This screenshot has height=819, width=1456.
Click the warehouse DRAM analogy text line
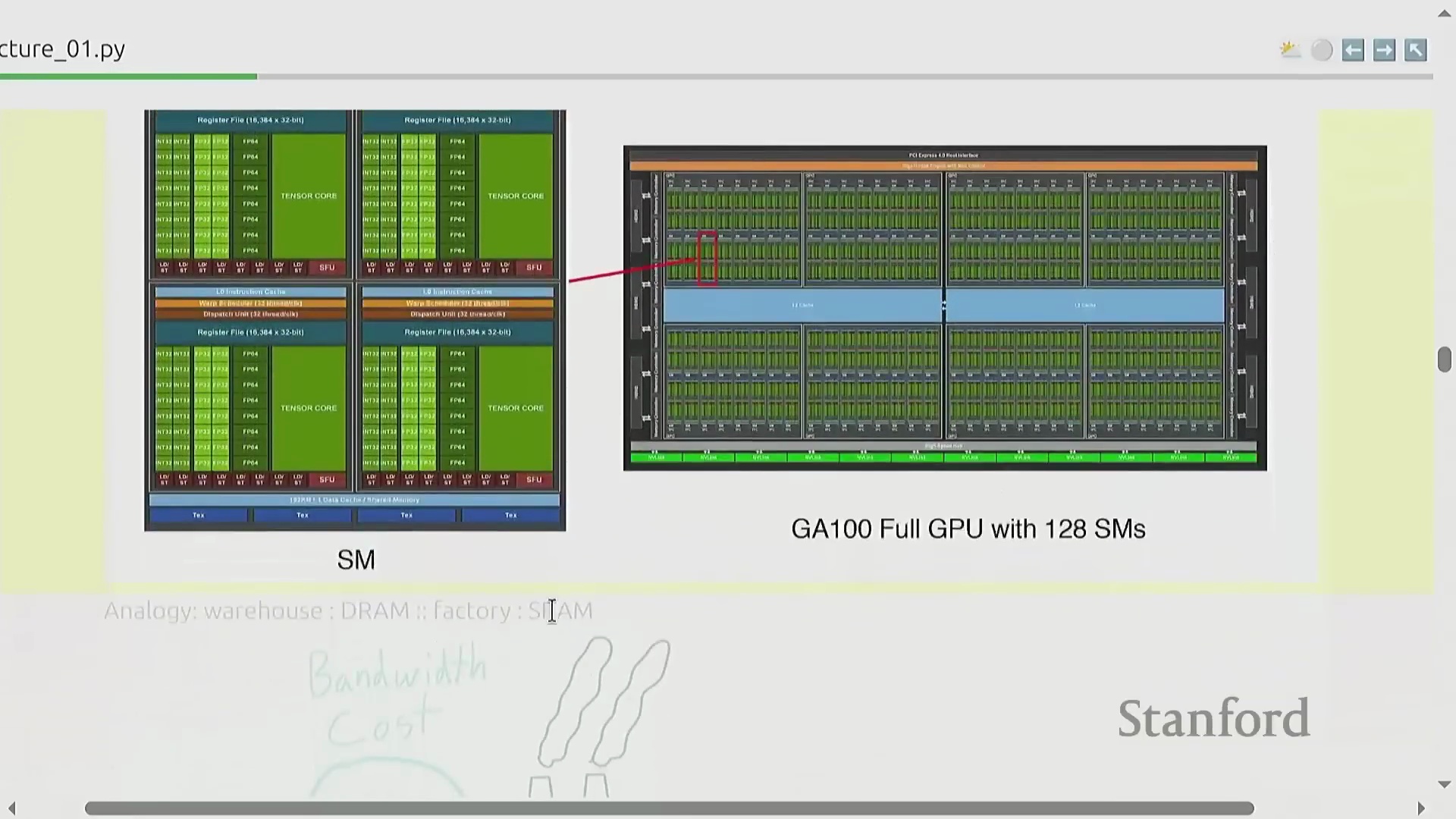tap(348, 610)
